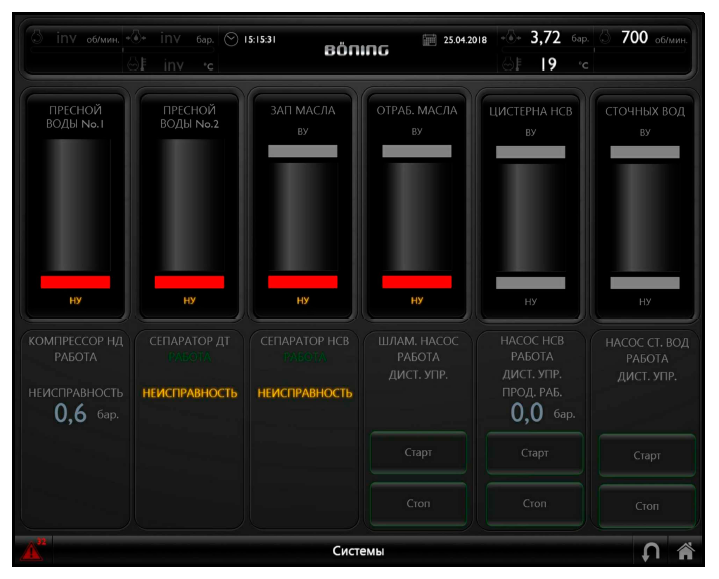Open the red alarm warning triangle
Screen dimensions: 719x579
[x=34, y=549]
